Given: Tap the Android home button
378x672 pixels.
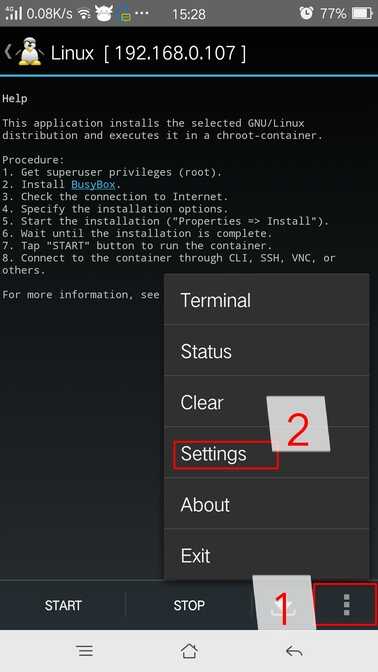Looking at the screenshot, I should click(x=189, y=651).
